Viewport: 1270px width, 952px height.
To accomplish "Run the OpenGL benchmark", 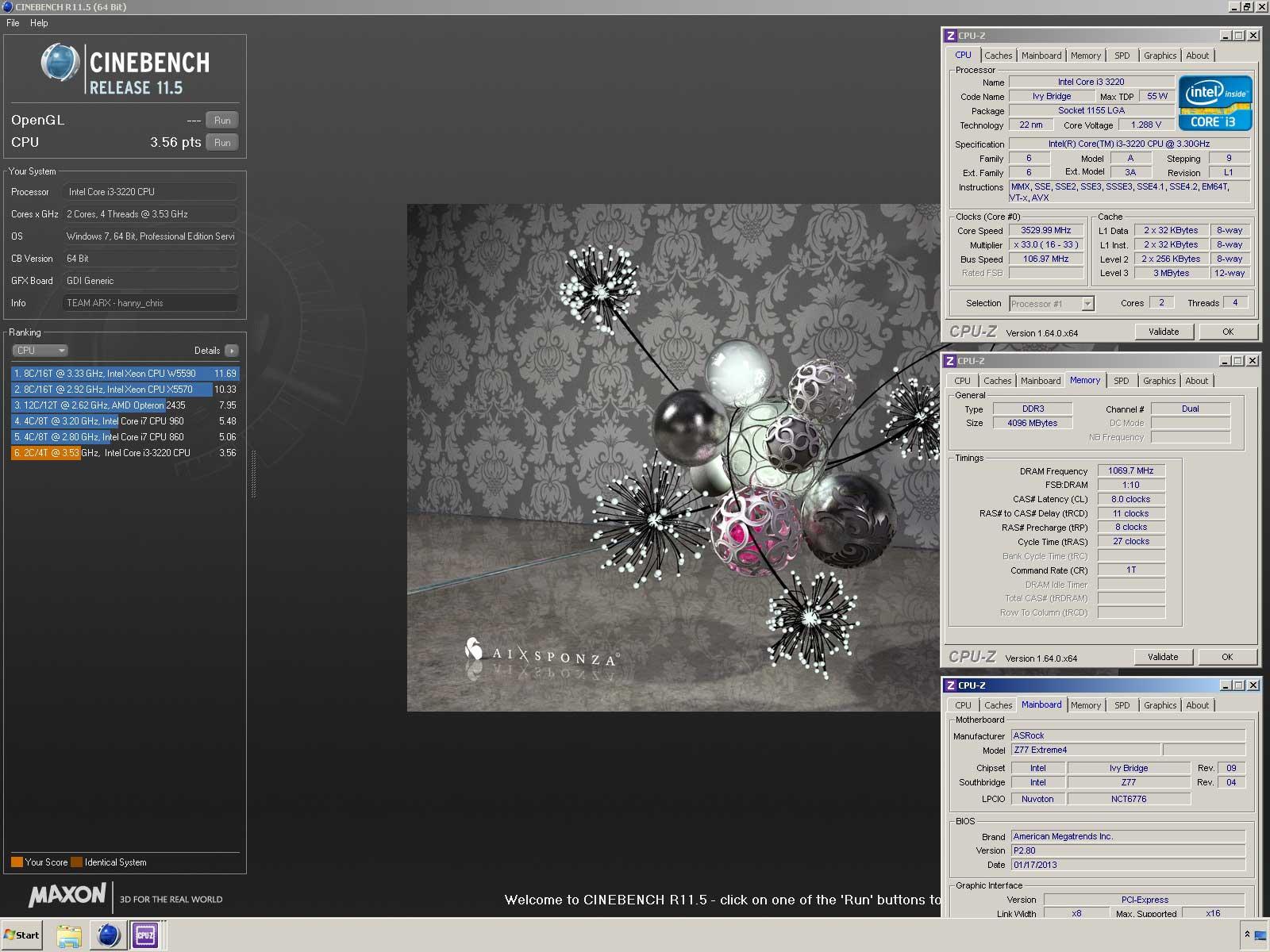I will point(222,121).
